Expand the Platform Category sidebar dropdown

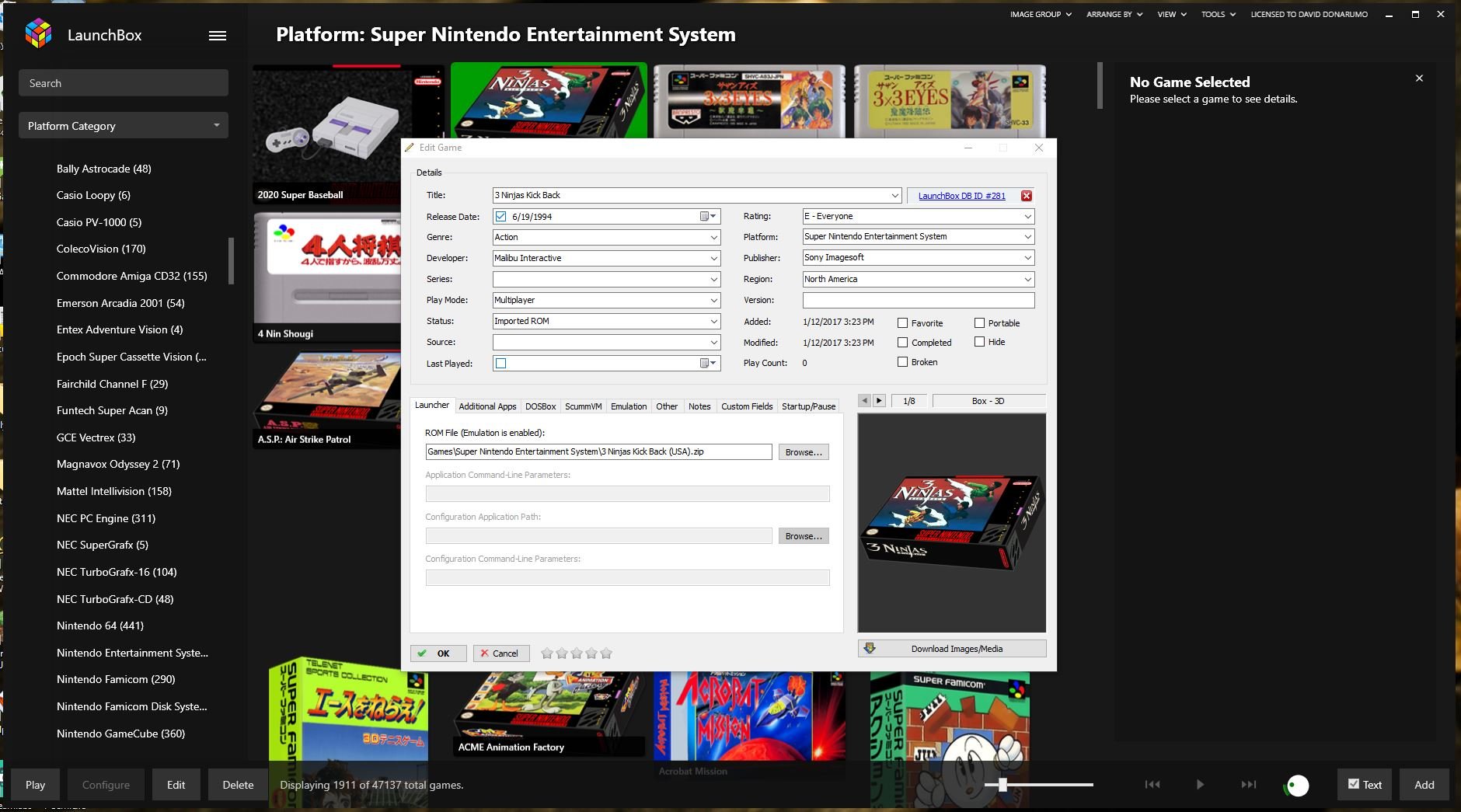[x=124, y=125]
